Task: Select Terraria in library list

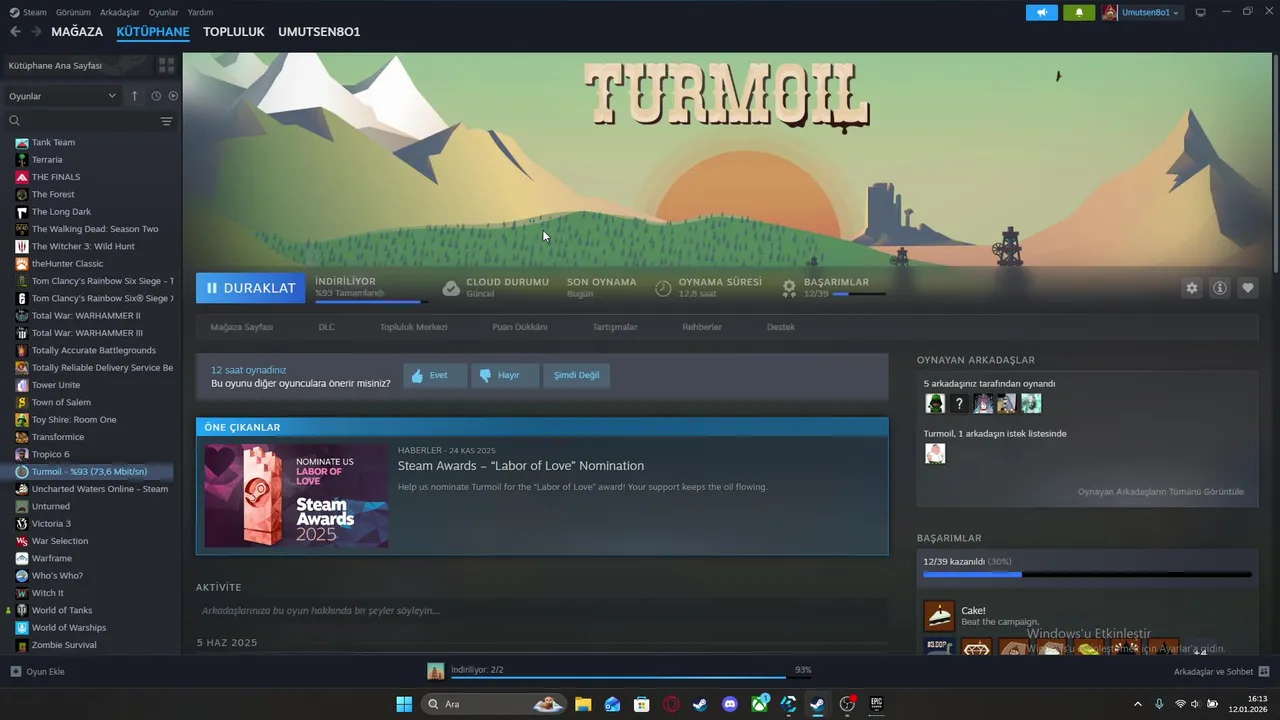Action: click(47, 160)
